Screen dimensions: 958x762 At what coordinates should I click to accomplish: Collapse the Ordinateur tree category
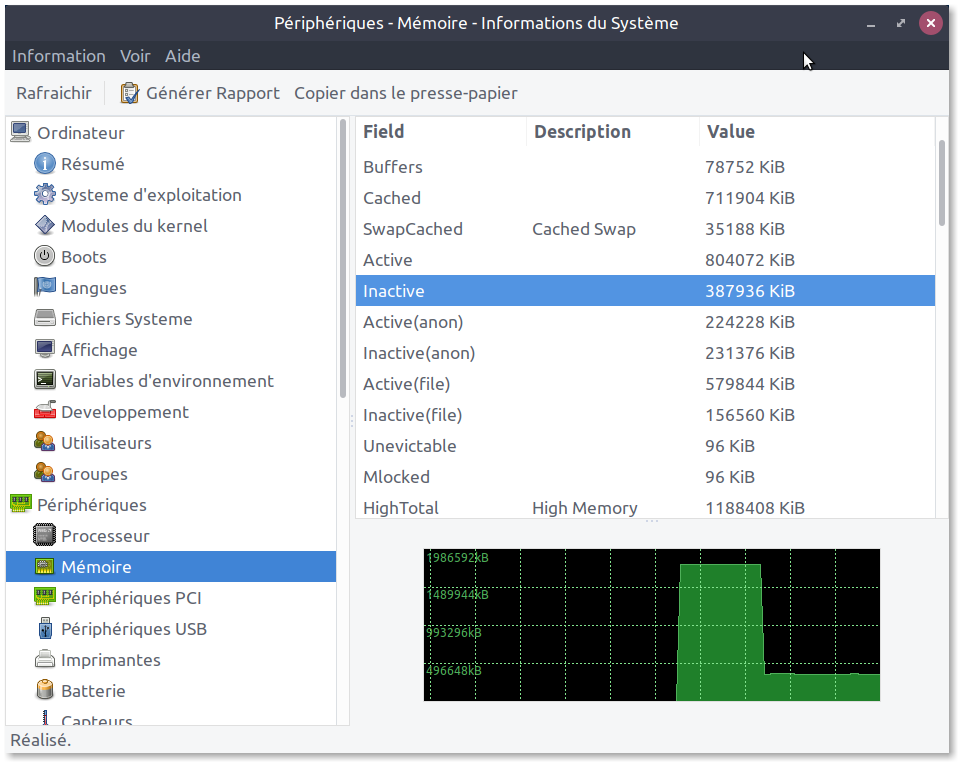[20, 133]
